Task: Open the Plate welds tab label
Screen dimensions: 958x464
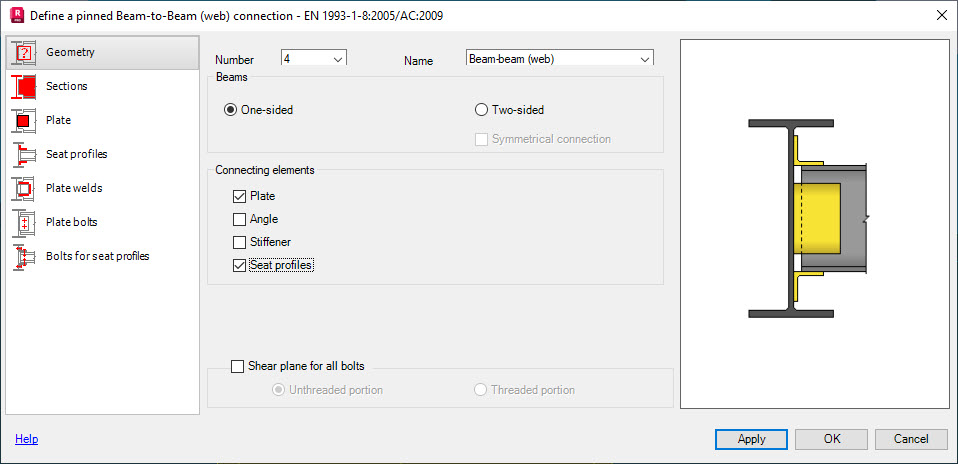Action: pyautogui.click(x=74, y=188)
